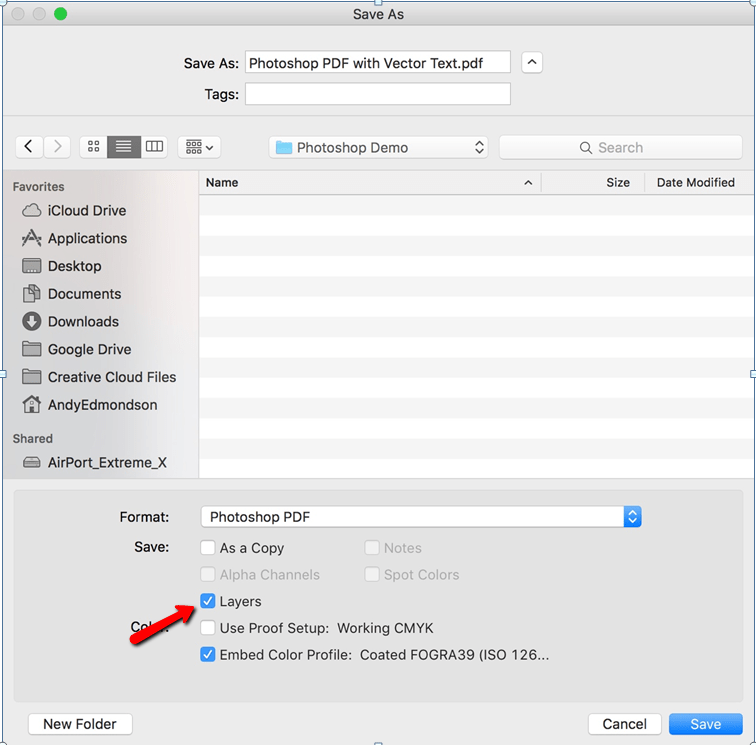
Task: Open Applications in sidebar
Action: pos(87,238)
